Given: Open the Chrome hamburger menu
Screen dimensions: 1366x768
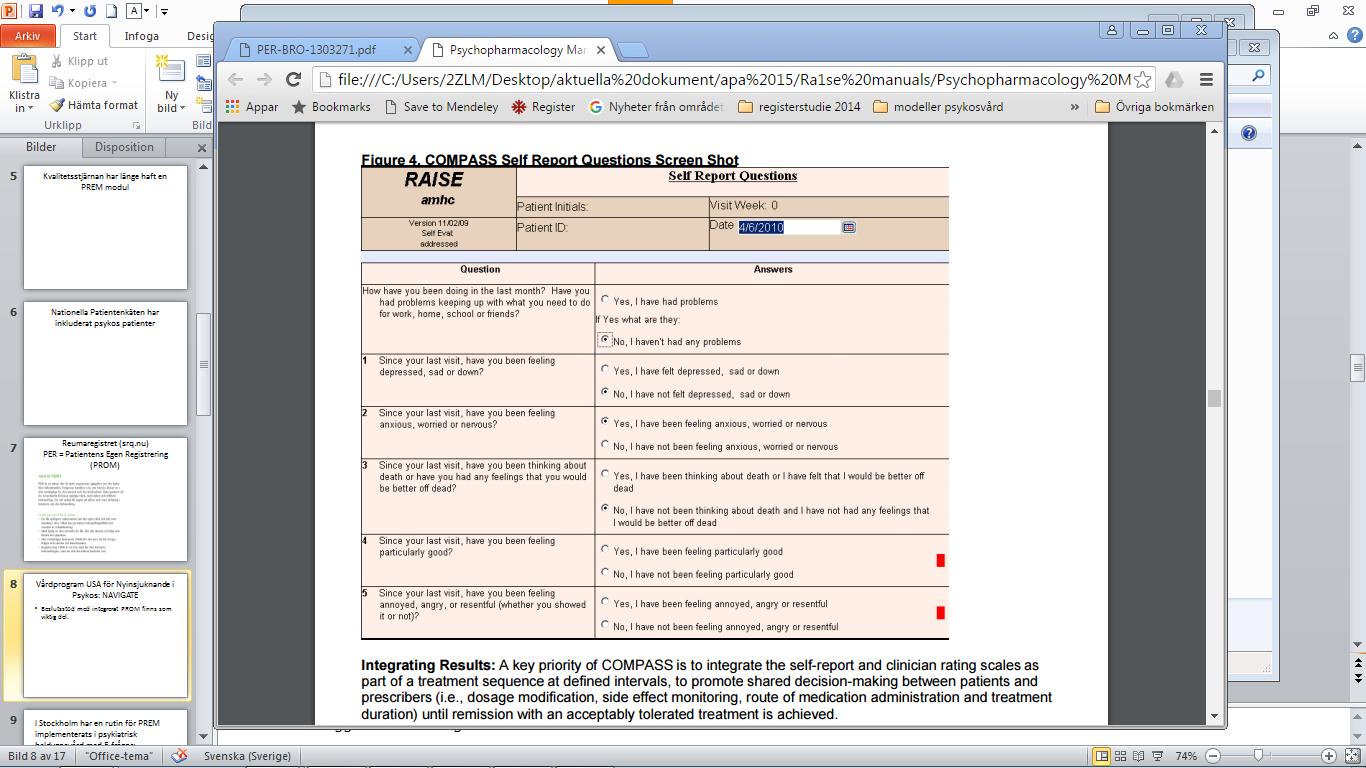Looking at the screenshot, I should coord(1206,79).
